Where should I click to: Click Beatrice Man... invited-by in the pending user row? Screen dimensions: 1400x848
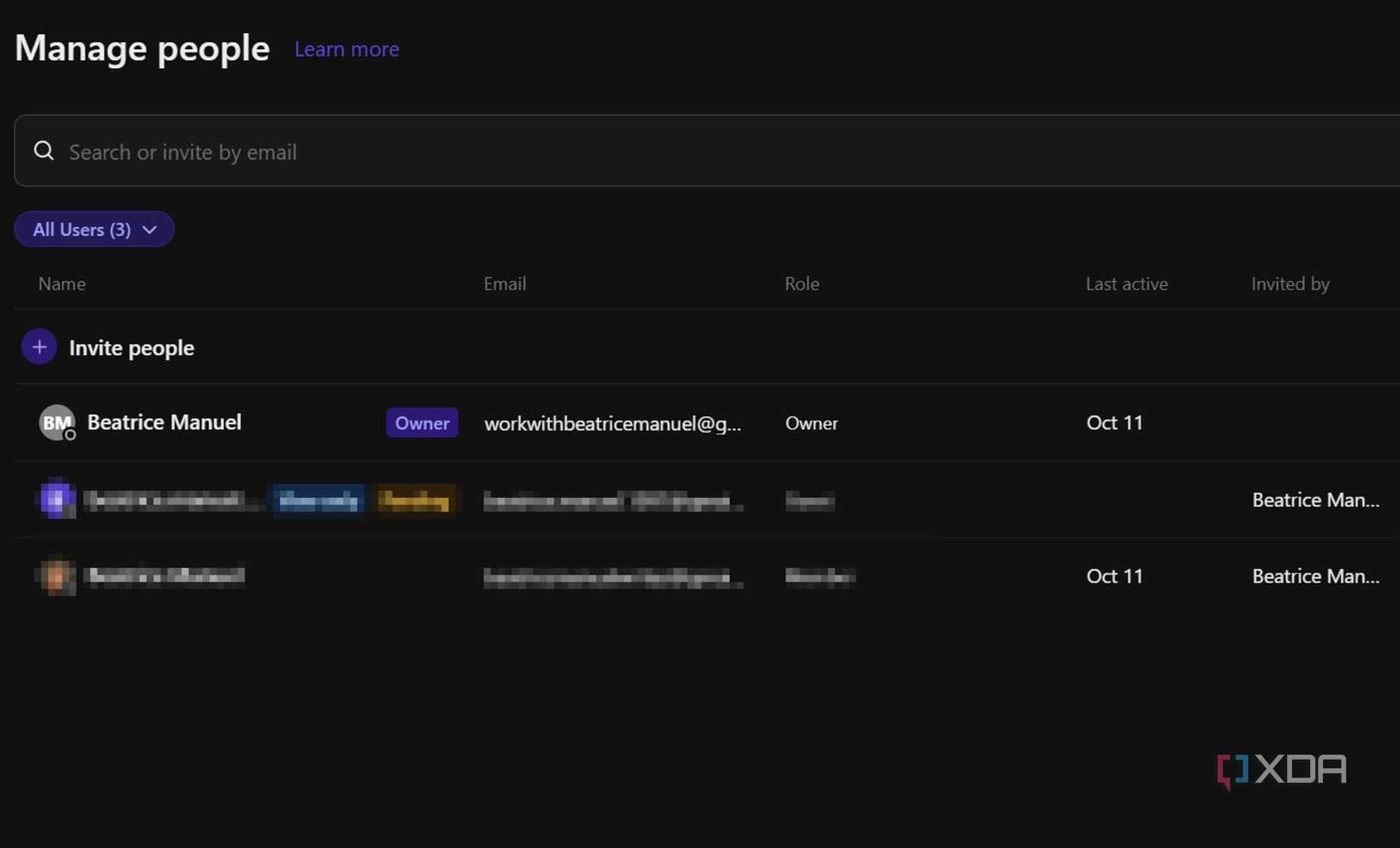(1316, 499)
